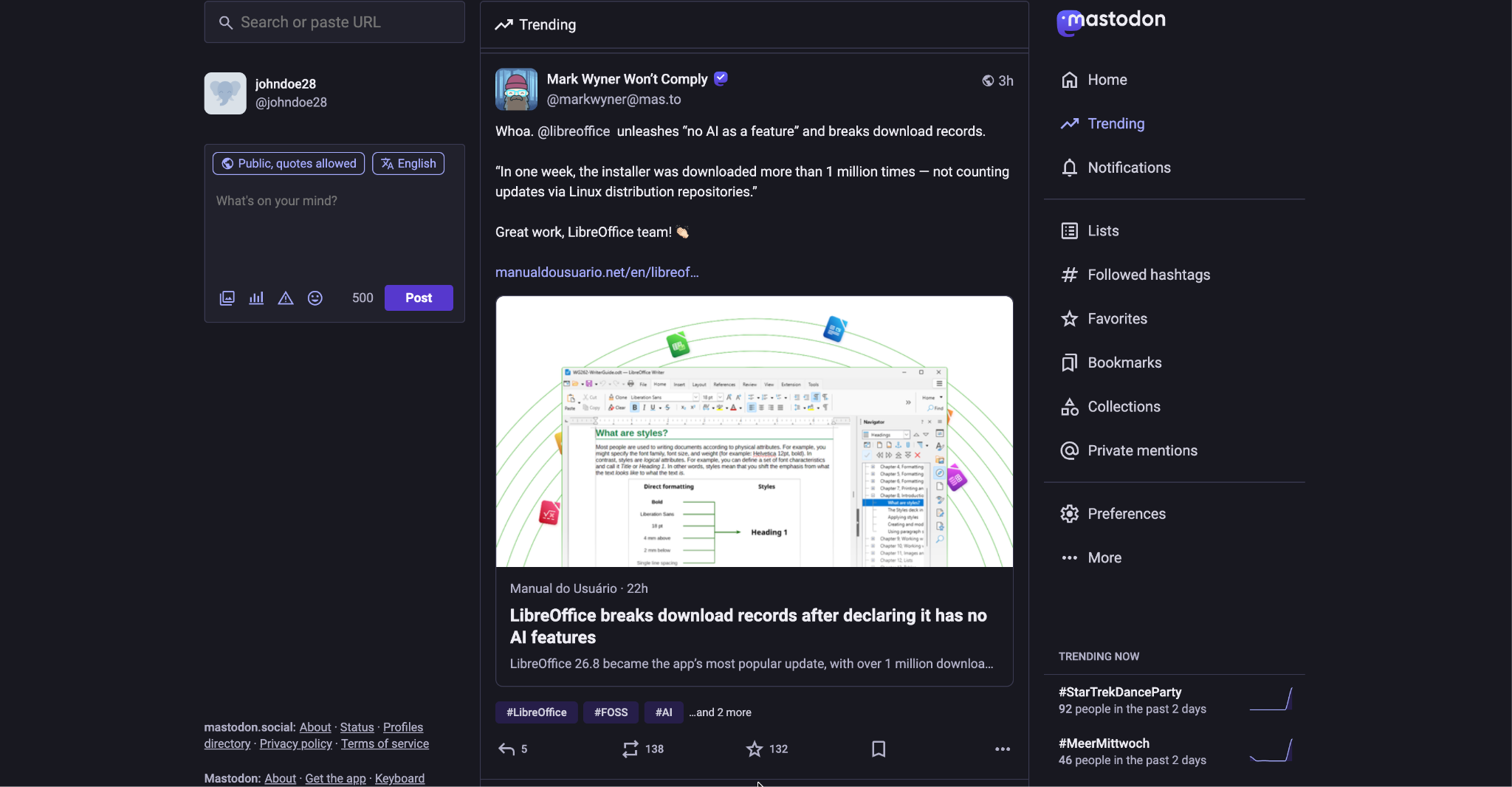View Mark Wyner's profile avatar
The width and height of the screenshot is (1512, 787).
[x=516, y=89]
